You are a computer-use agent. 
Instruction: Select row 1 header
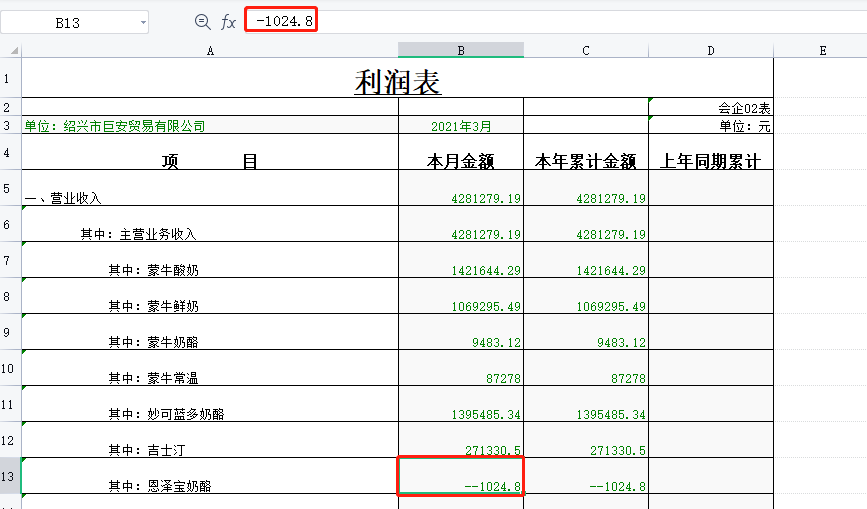(x=11, y=78)
